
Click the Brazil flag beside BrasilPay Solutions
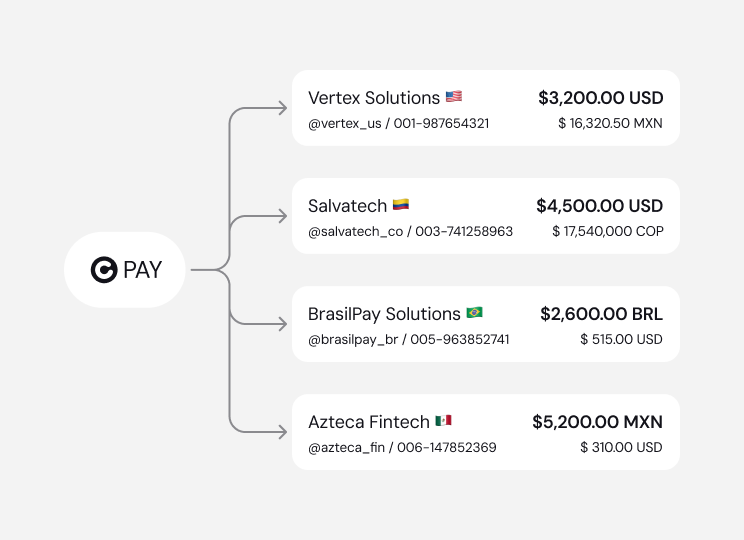click(x=474, y=313)
